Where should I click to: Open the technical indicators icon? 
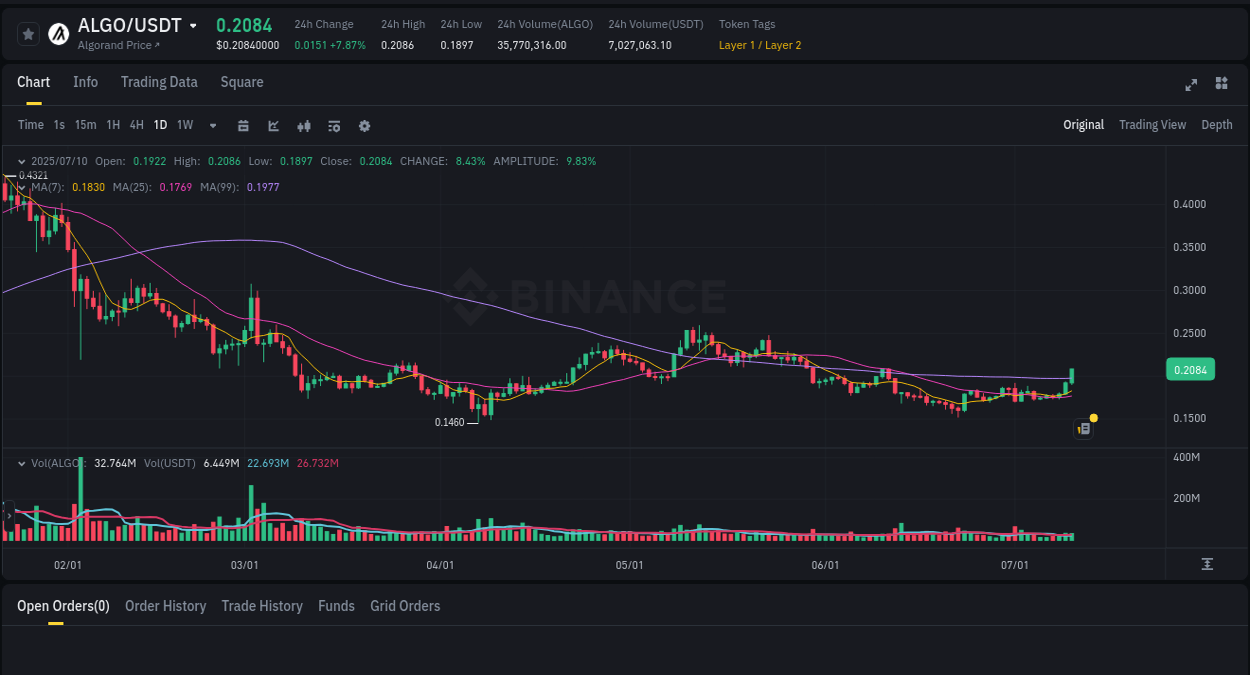[x=334, y=125]
